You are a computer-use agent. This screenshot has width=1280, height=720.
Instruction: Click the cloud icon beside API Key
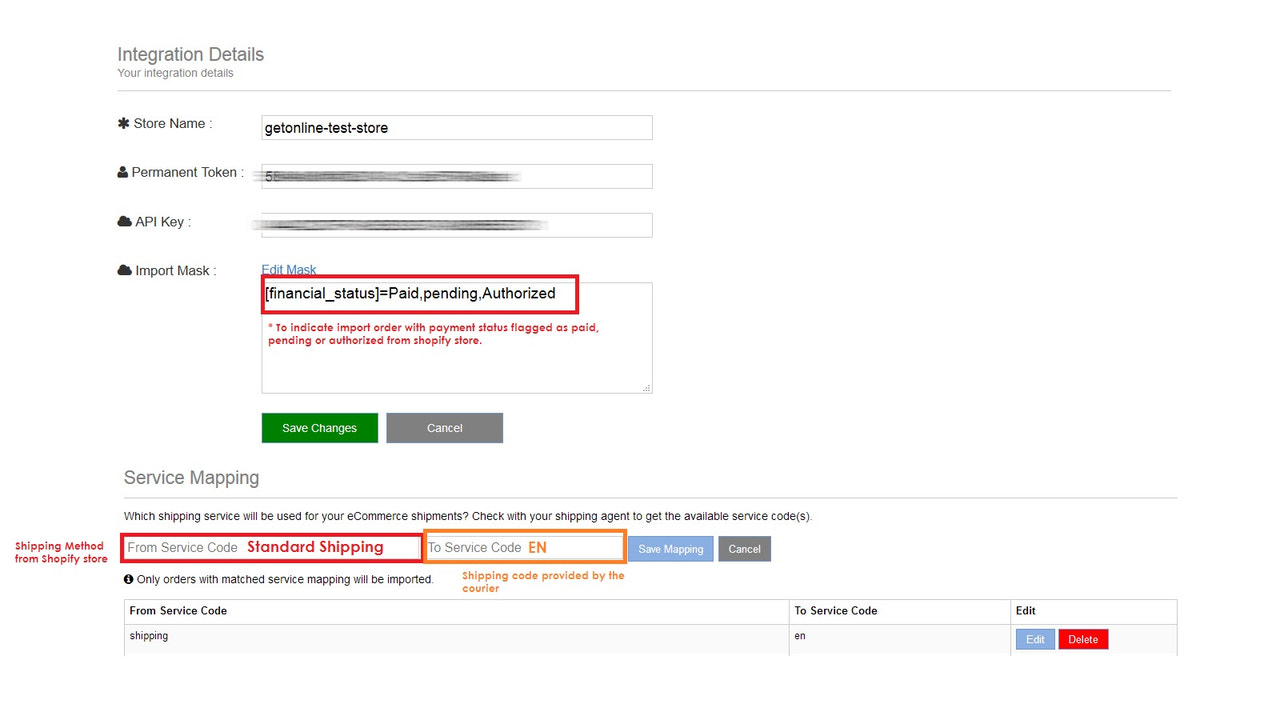(x=122, y=221)
